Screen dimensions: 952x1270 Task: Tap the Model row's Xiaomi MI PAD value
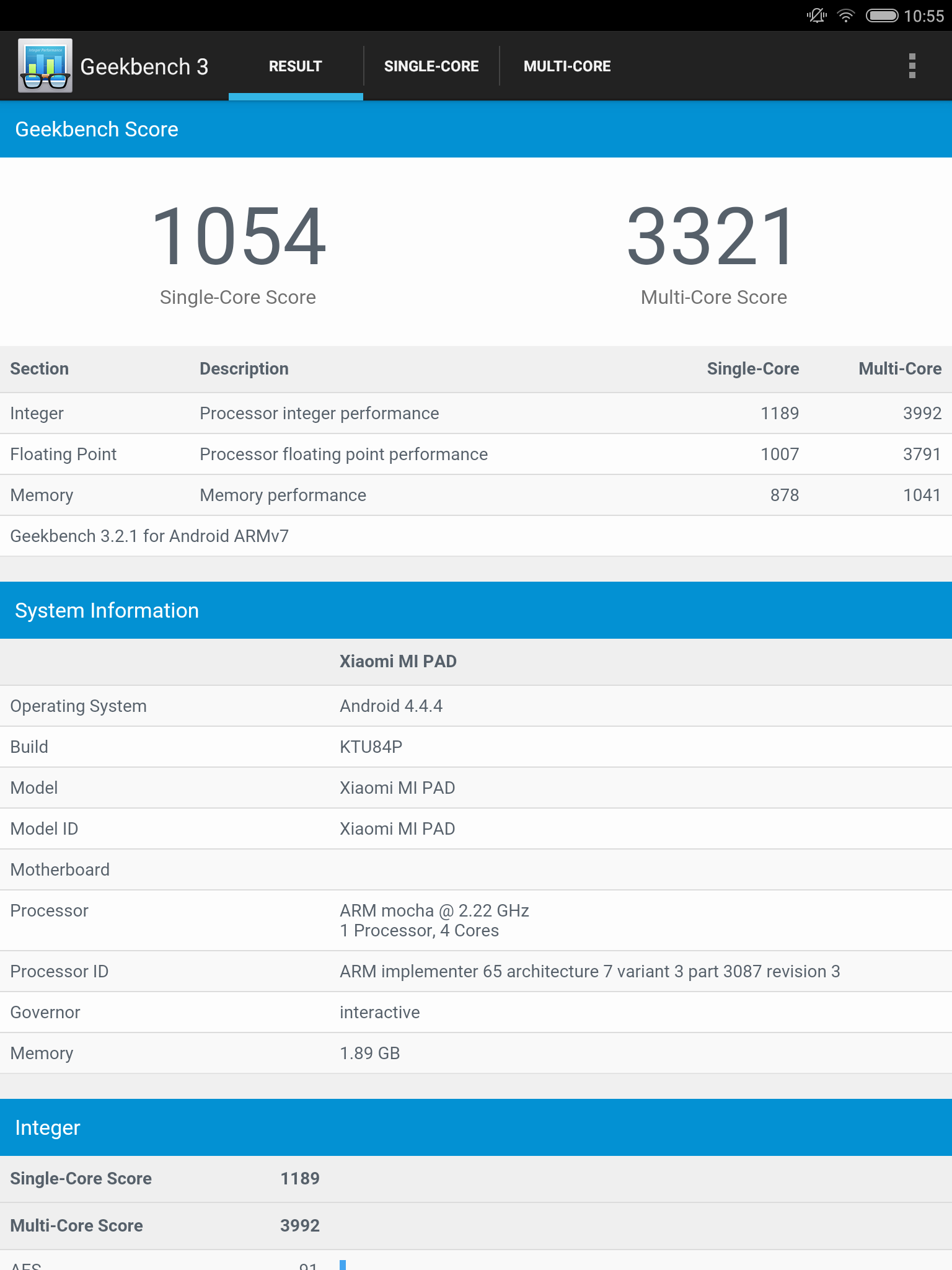(397, 788)
